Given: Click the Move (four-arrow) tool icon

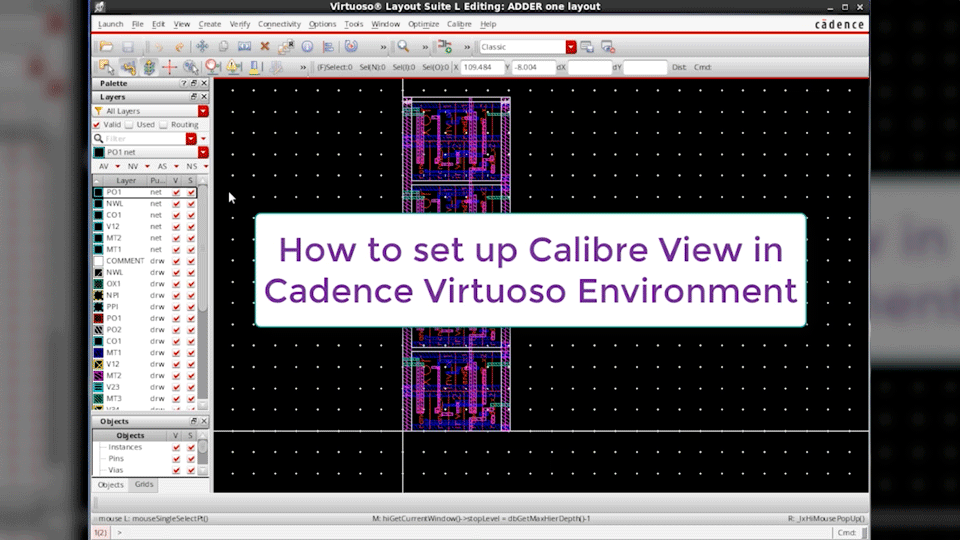Looking at the screenshot, I should point(202,47).
